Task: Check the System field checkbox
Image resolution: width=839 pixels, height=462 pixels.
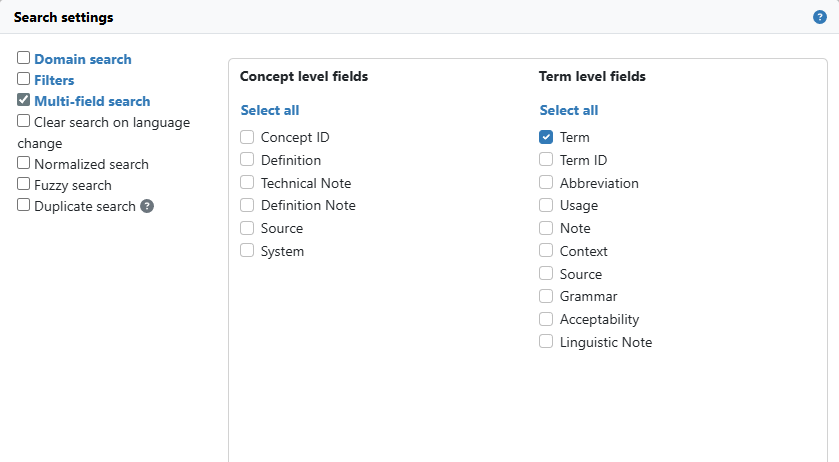Action: tap(247, 251)
